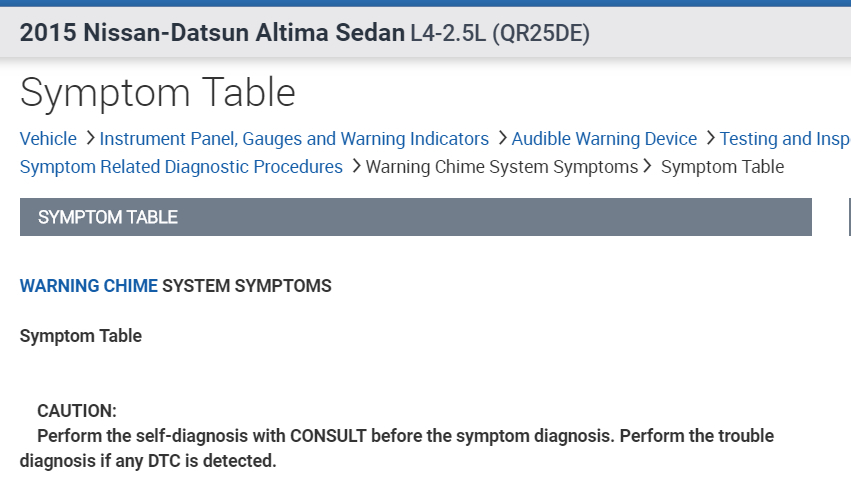The height and width of the screenshot is (504, 851).
Task: Click chevron before Warning Chime System Symptoms
Action: (356, 167)
